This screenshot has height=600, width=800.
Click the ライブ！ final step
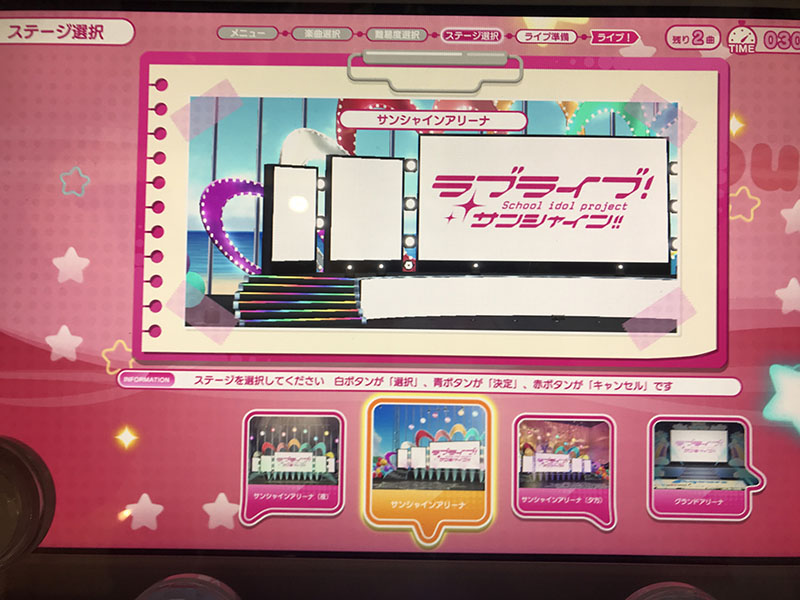click(x=616, y=37)
